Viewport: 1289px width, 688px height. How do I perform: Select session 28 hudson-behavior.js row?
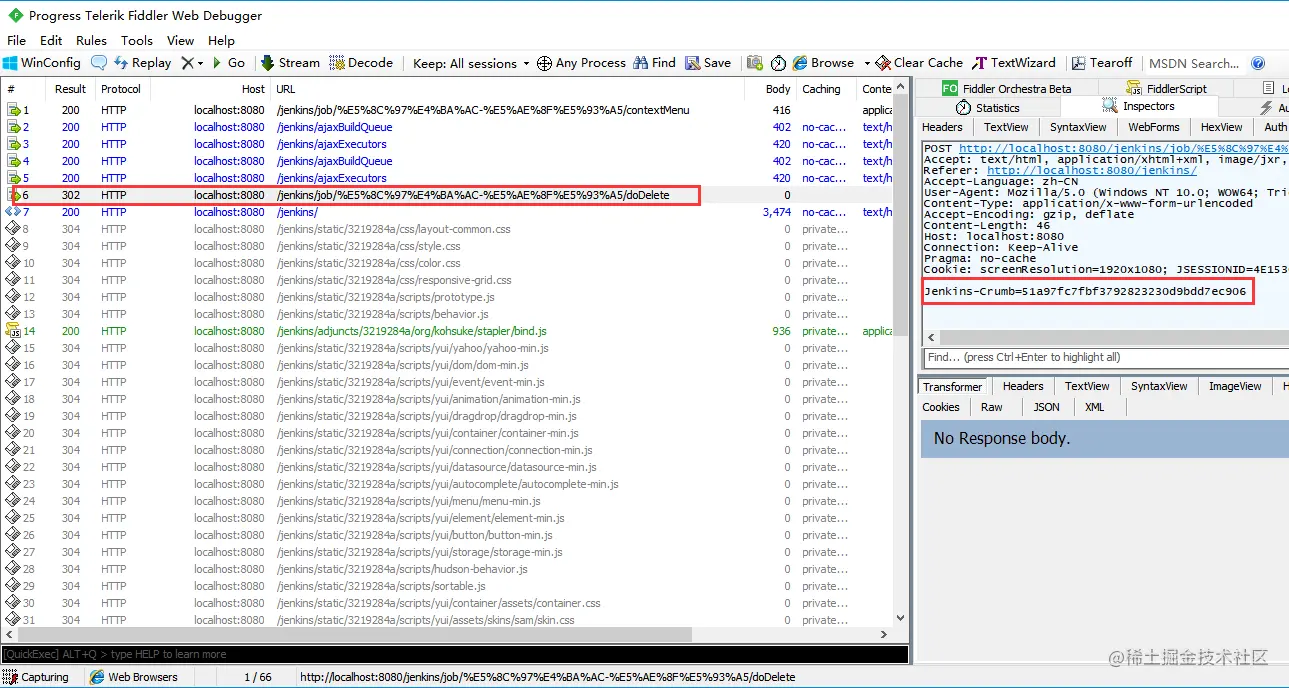(x=446, y=569)
